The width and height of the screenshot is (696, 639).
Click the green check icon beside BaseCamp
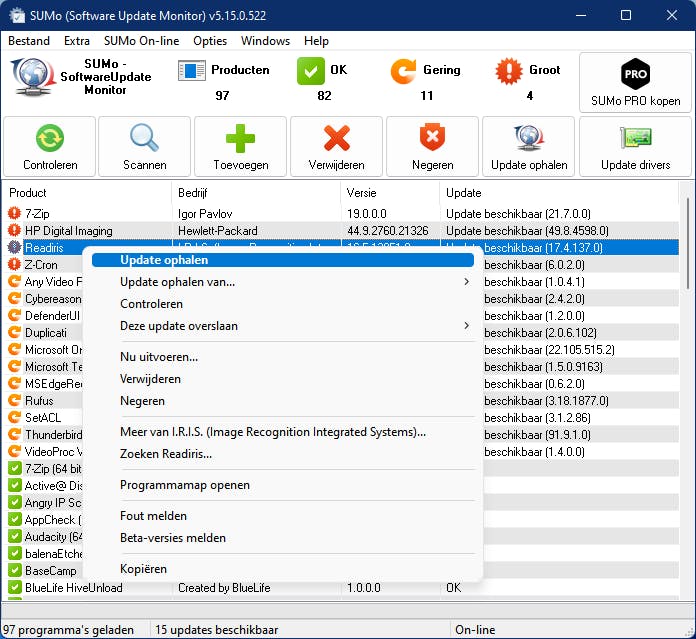(15, 570)
